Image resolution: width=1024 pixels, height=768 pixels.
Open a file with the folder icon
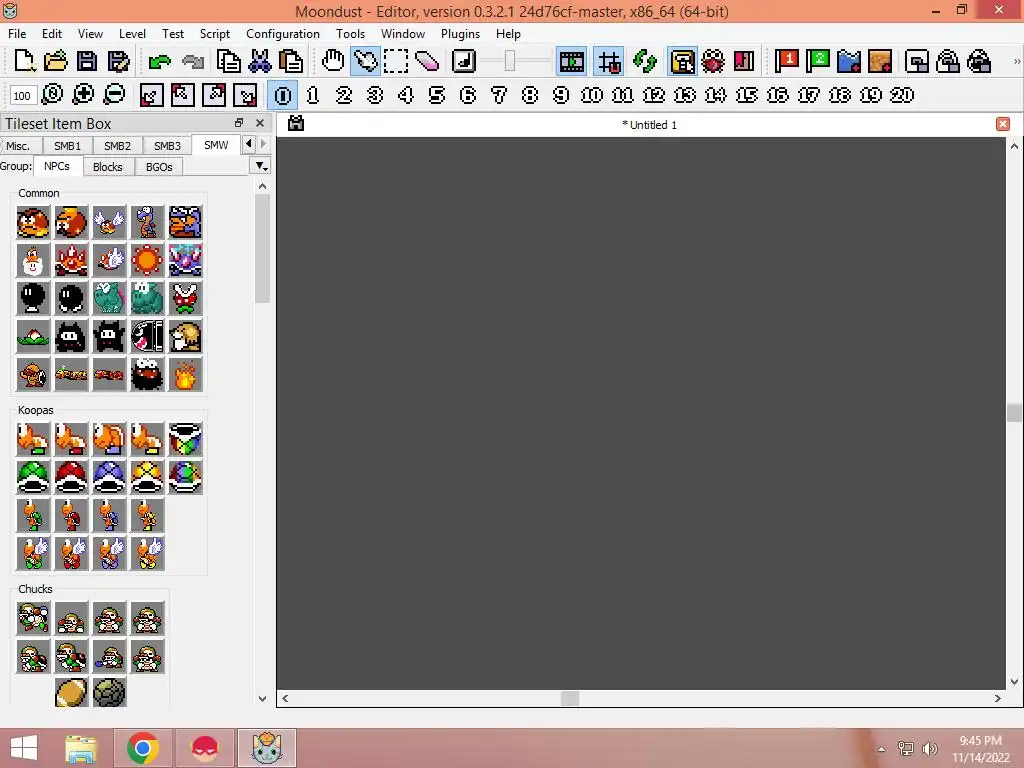(x=56, y=61)
